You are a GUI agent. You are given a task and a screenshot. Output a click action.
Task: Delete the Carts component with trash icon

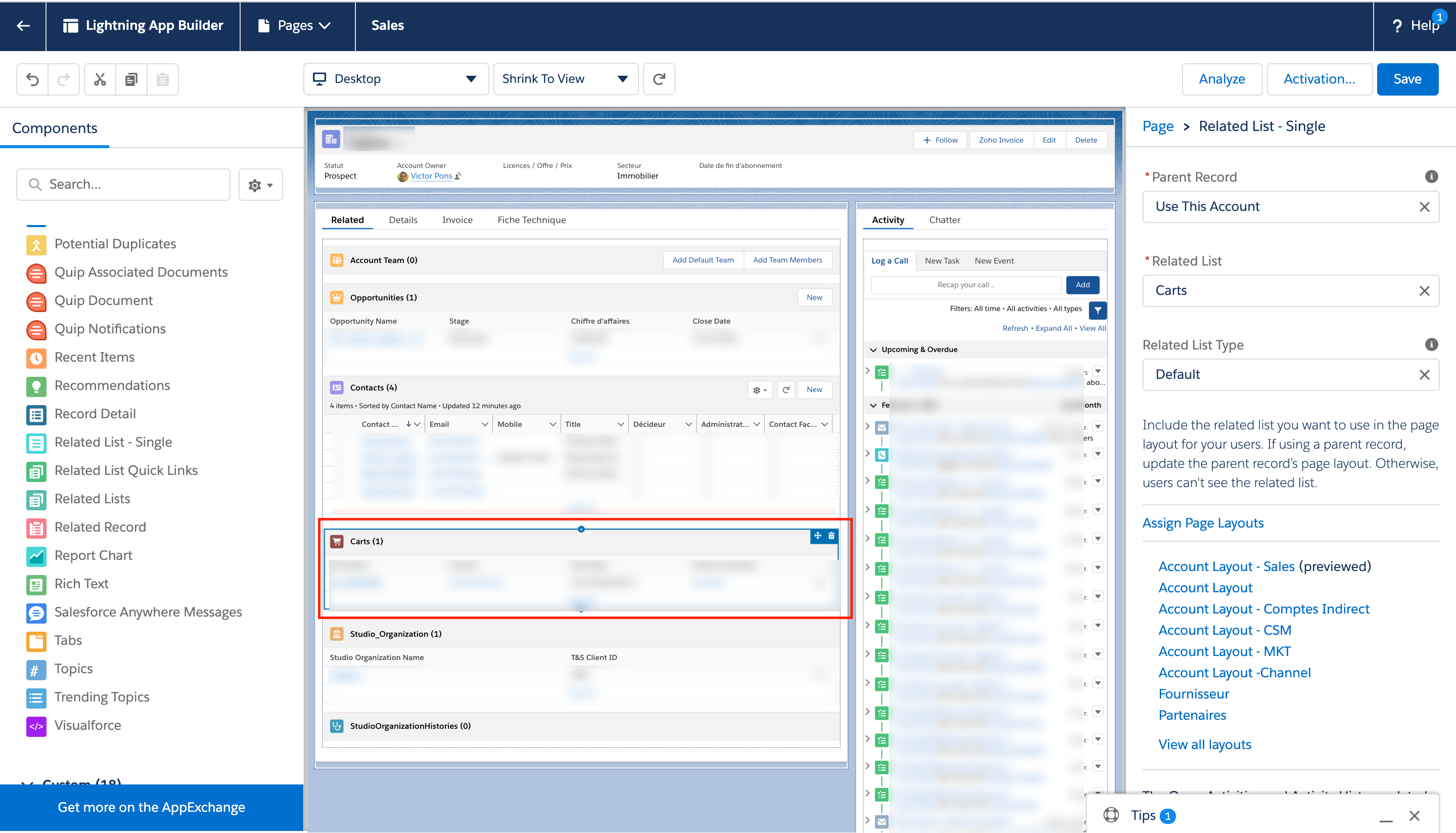832,536
